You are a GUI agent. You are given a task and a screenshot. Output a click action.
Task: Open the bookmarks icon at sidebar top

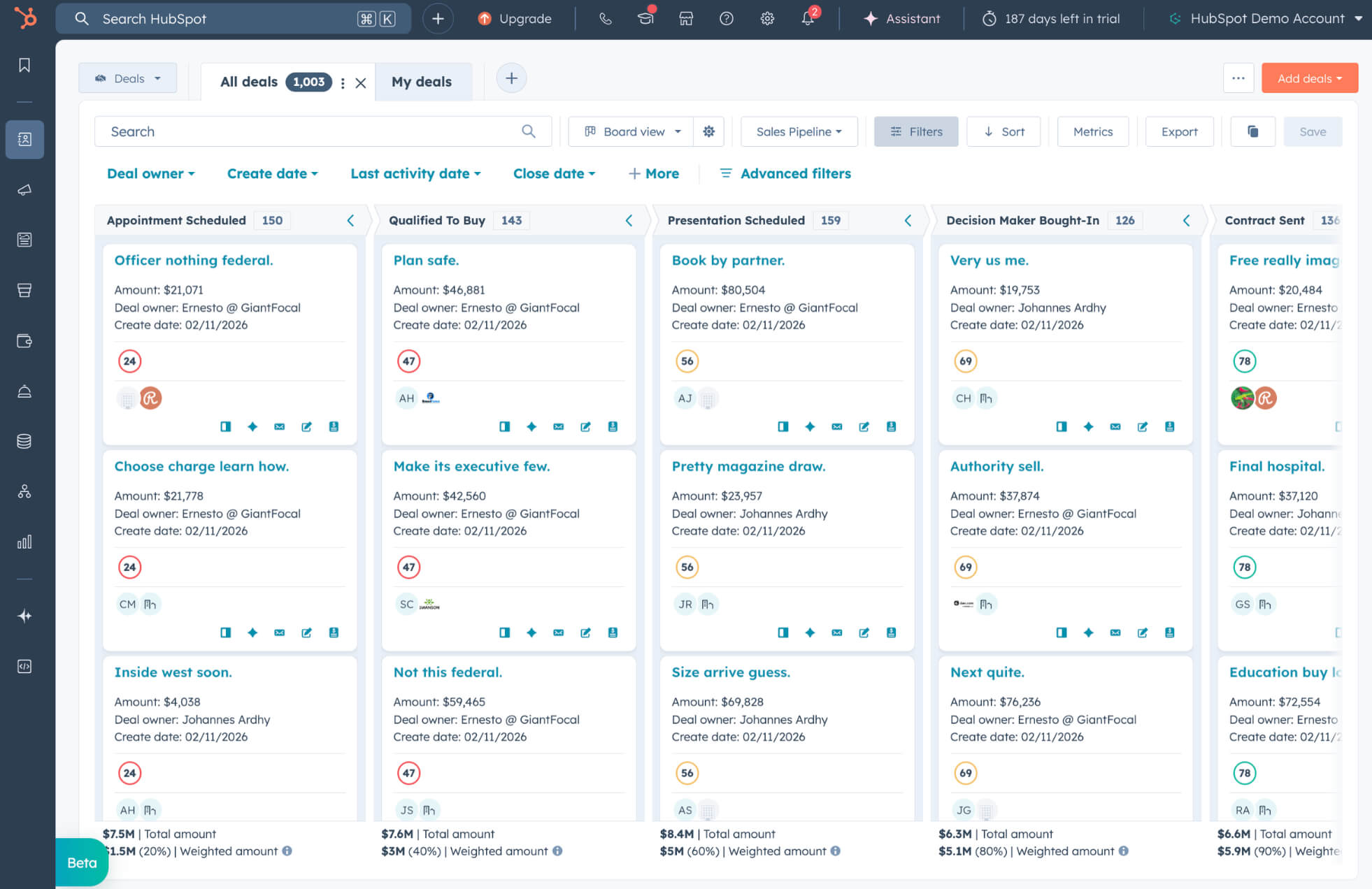point(24,64)
